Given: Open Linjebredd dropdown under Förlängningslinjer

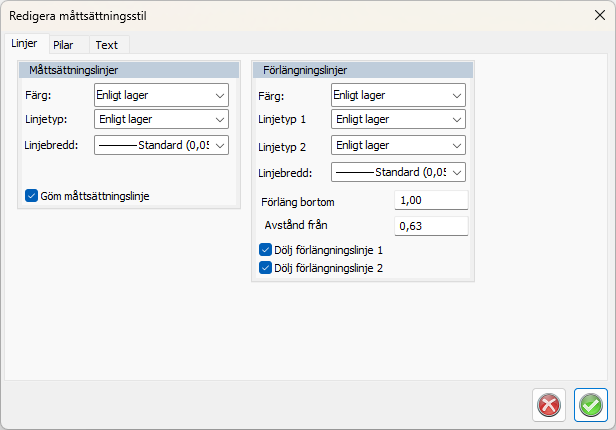Looking at the screenshot, I should click(398, 172).
